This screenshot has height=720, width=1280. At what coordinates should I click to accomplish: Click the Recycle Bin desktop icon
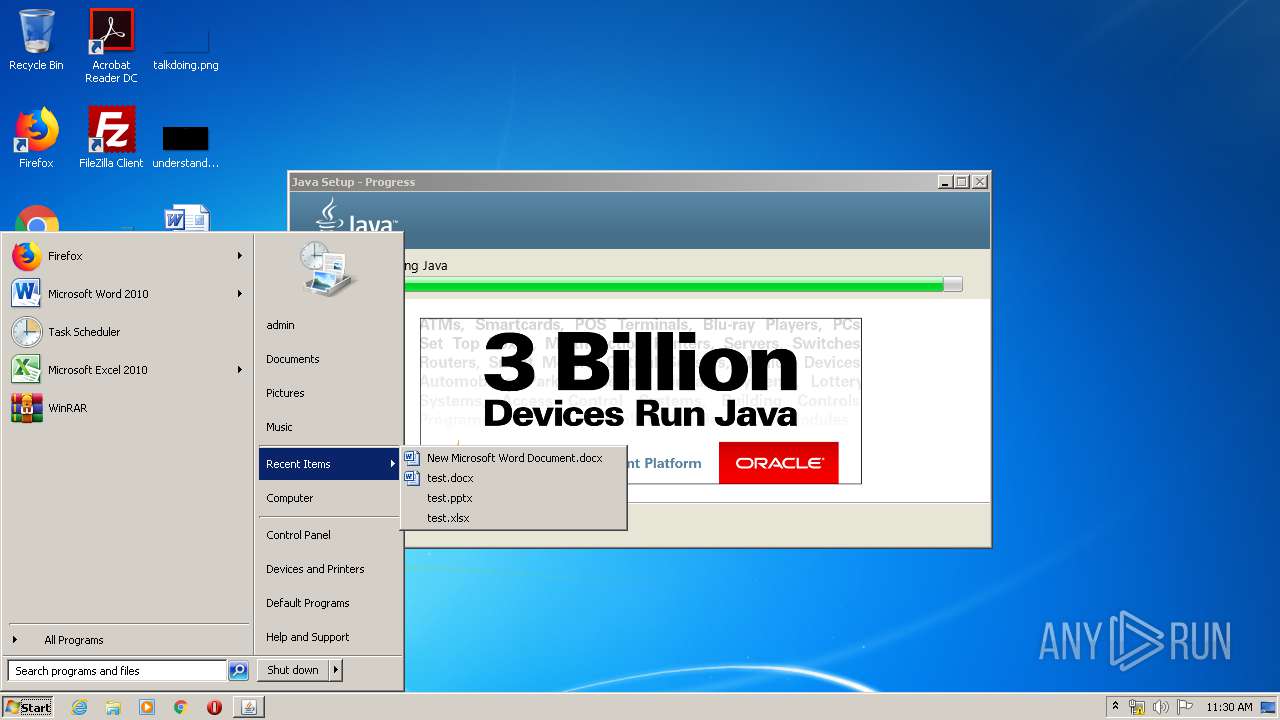click(36, 40)
